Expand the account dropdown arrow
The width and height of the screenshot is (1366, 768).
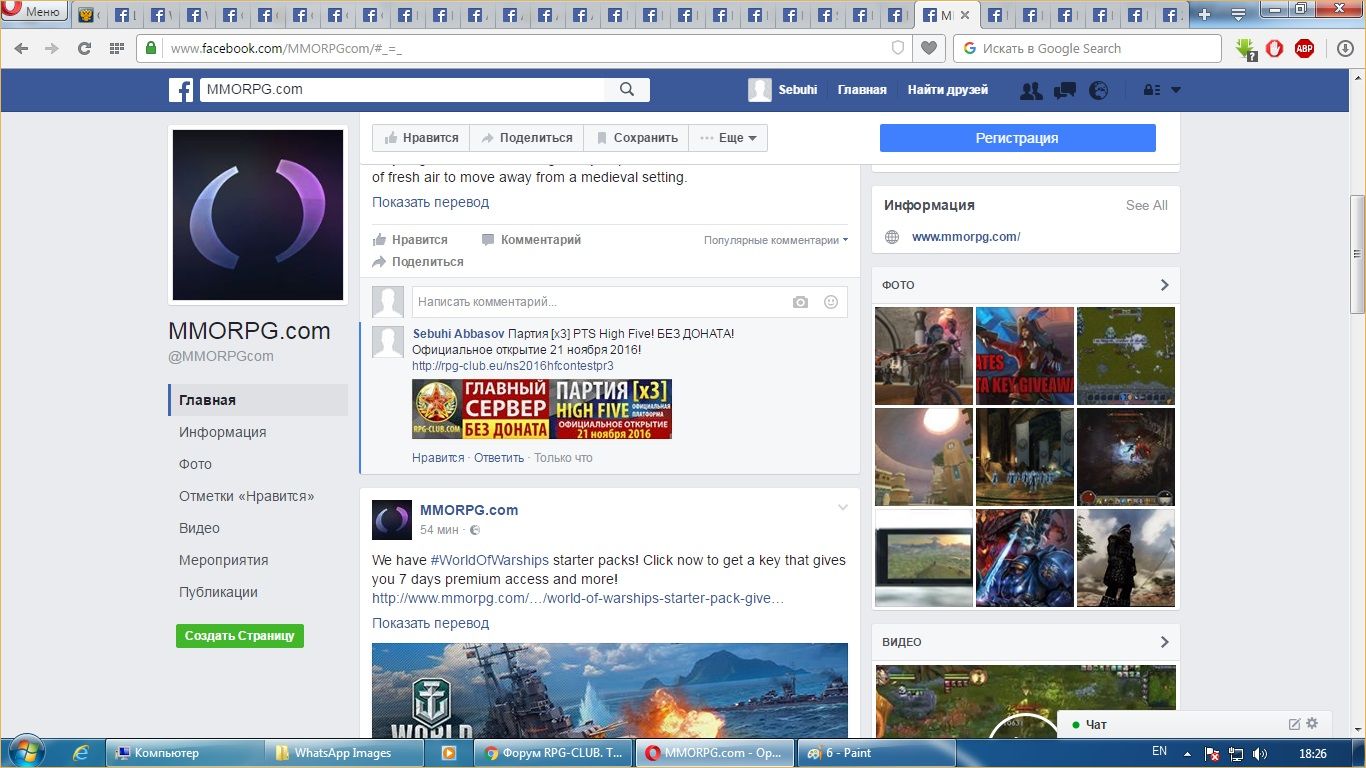pyautogui.click(x=1176, y=90)
